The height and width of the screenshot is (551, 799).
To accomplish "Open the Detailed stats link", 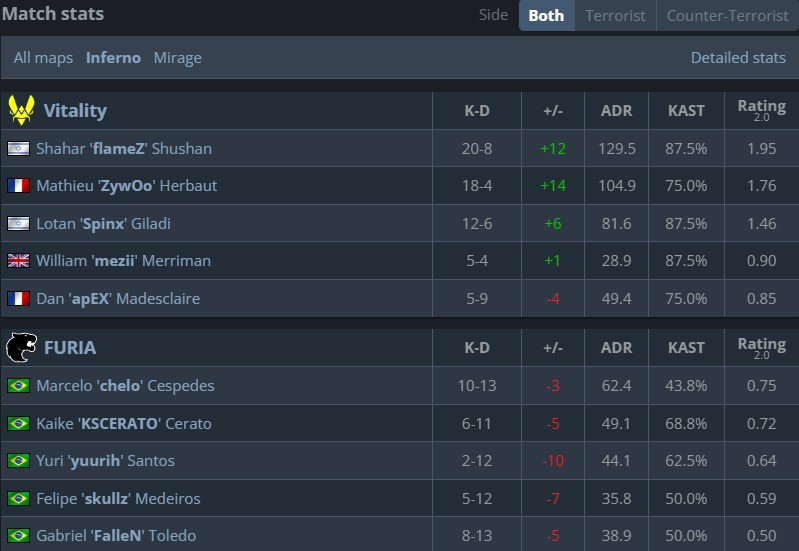I will 738,57.
